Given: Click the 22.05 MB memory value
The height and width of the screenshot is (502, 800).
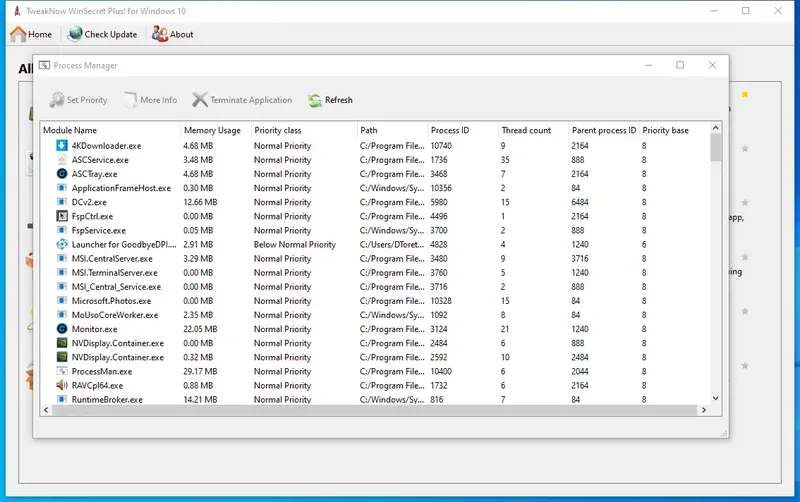Looking at the screenshot, I should point(200,329).
